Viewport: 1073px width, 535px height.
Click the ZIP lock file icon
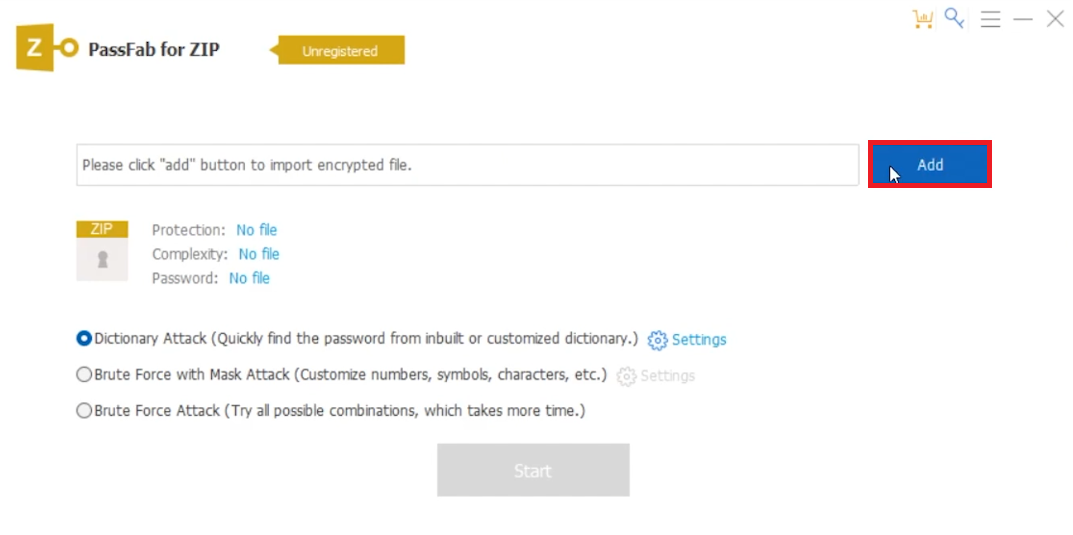[x=102, y=251]
